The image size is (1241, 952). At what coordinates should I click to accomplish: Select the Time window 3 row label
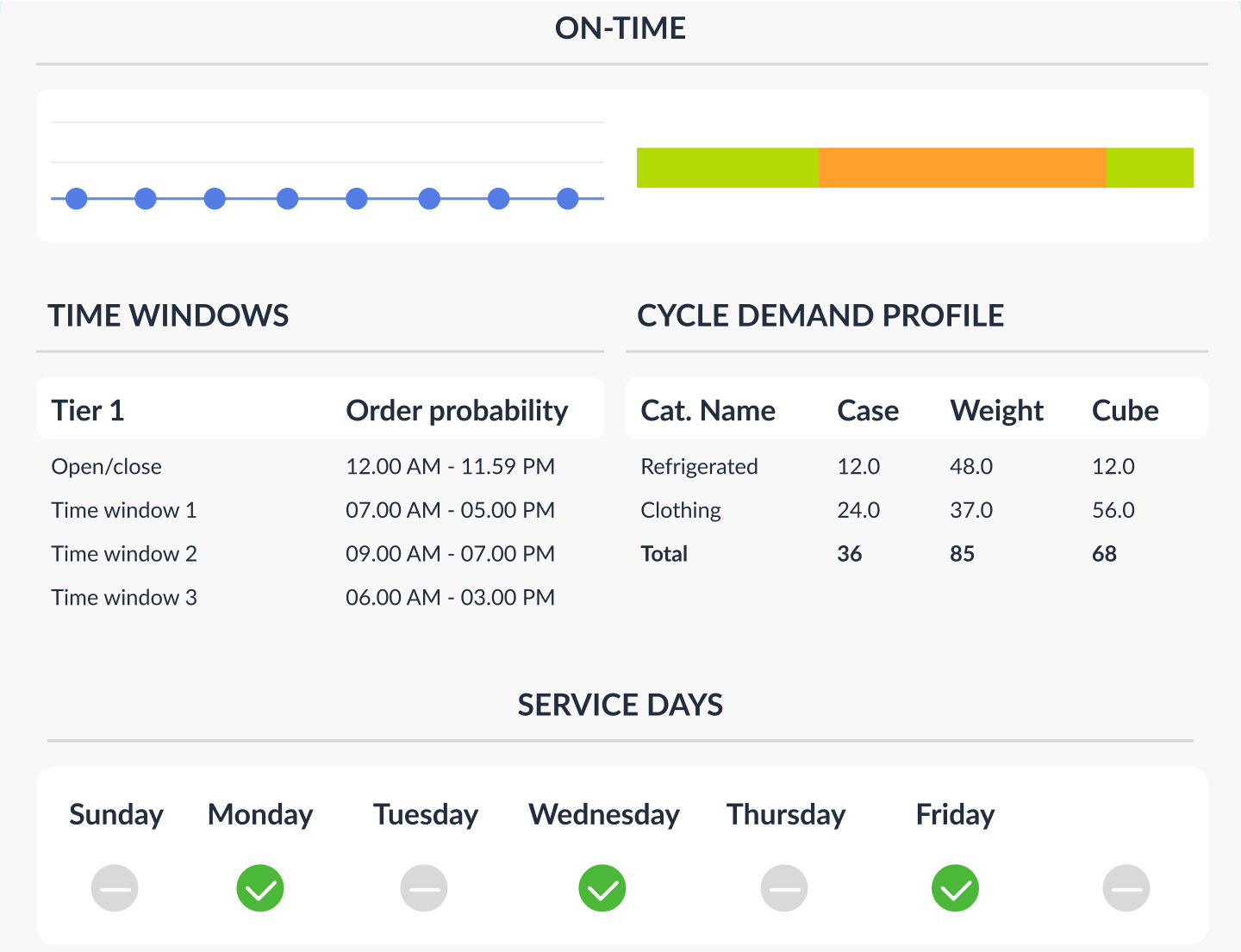124,597
